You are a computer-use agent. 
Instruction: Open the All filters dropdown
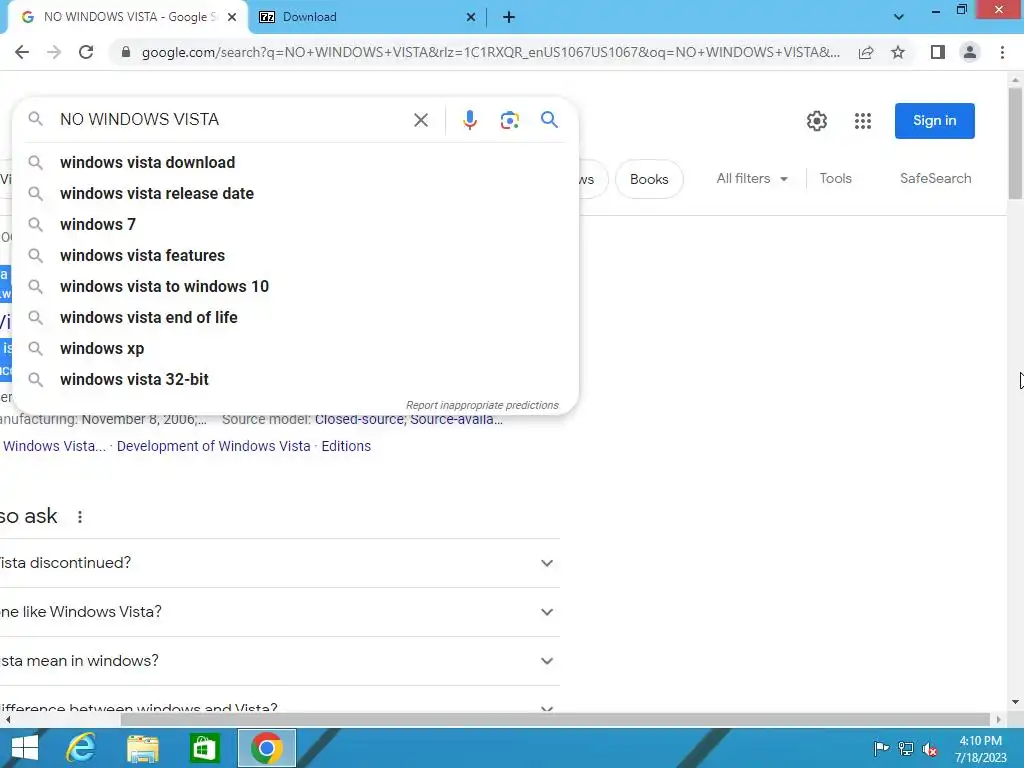point(752,178)
